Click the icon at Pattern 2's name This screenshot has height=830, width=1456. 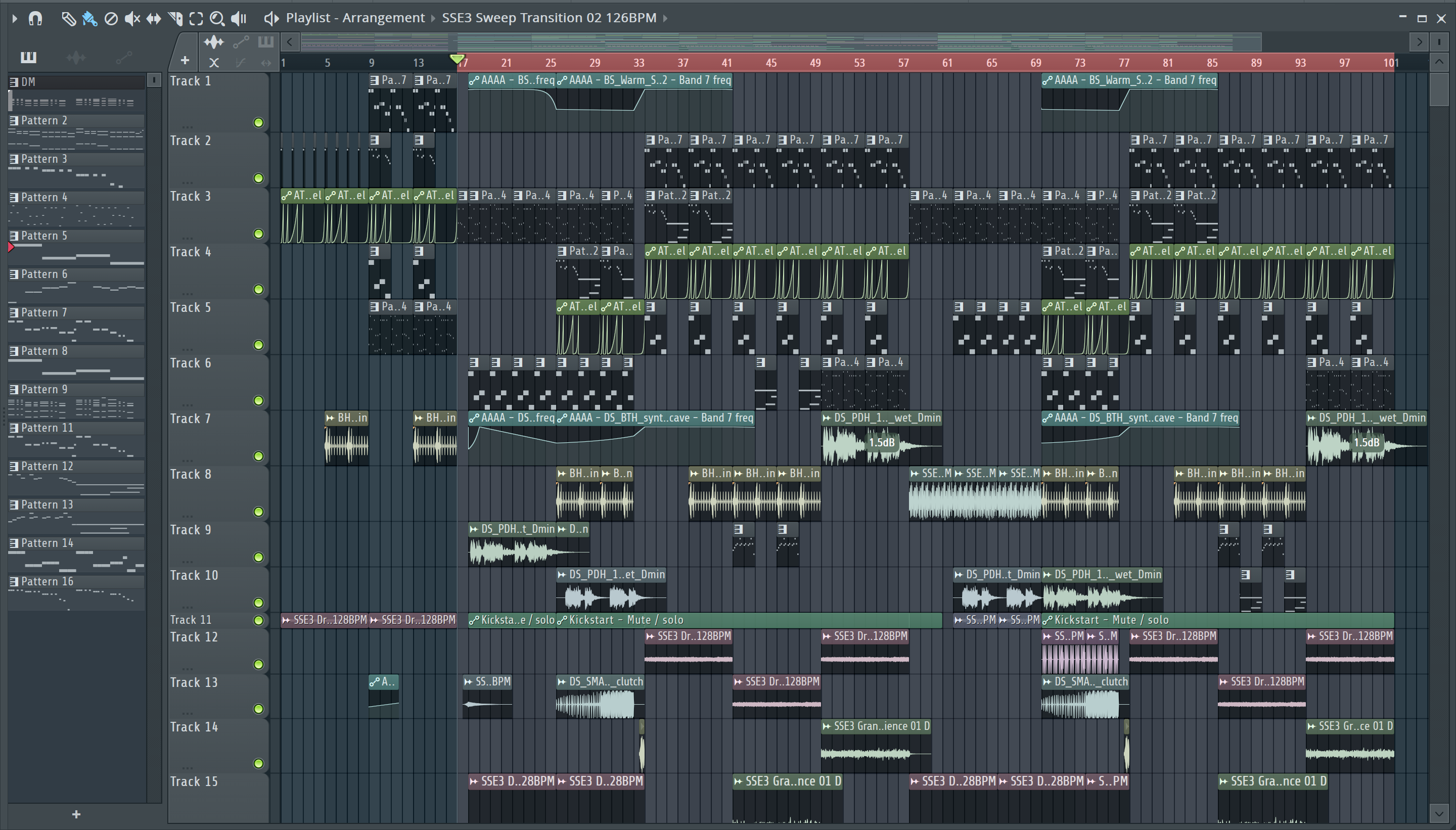click(x=14, y=120)
